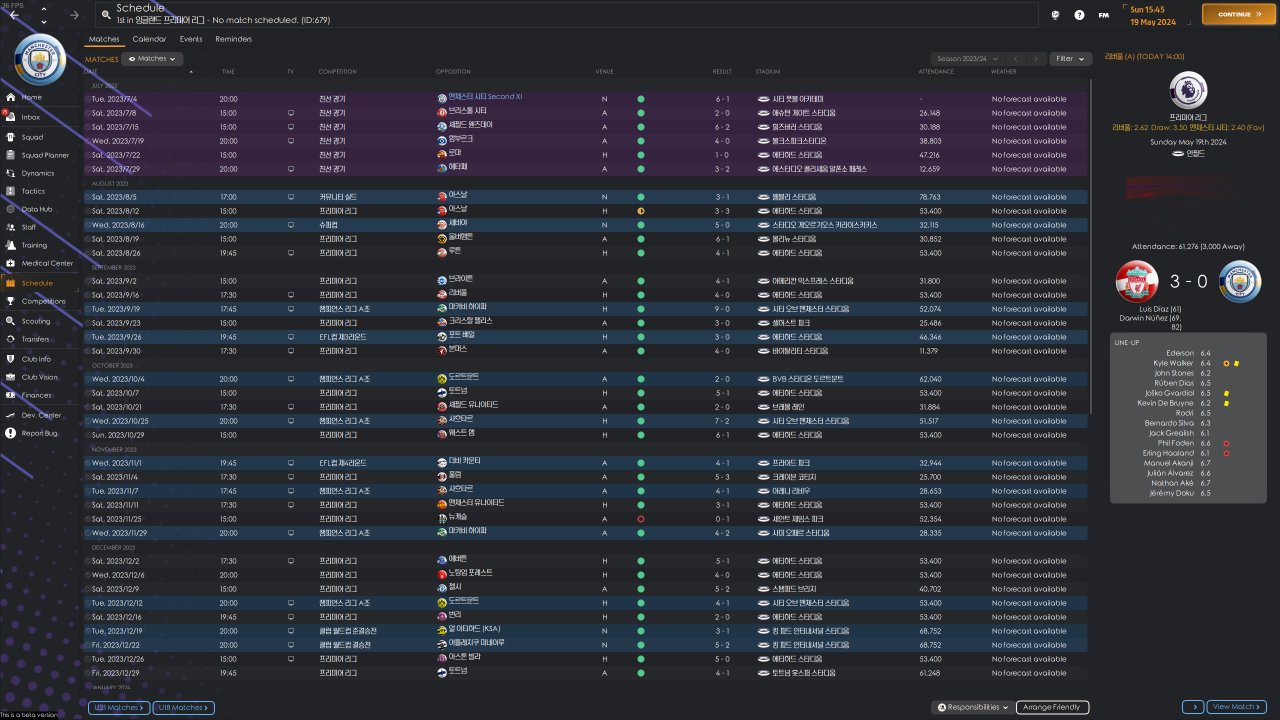This screenshot has height=720, width=1280.
Task: Navigate back with the left arrow
Action: tap(15, 15)
